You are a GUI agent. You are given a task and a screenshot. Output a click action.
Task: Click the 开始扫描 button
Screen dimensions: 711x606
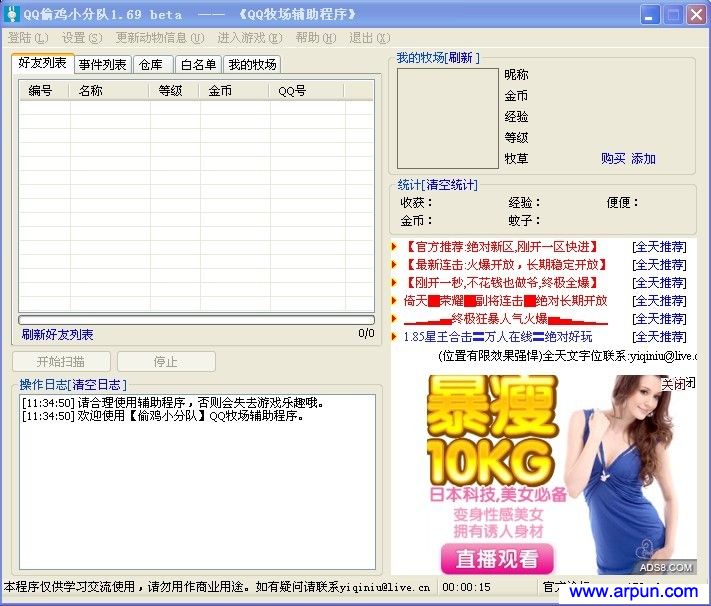click(61, 362)
